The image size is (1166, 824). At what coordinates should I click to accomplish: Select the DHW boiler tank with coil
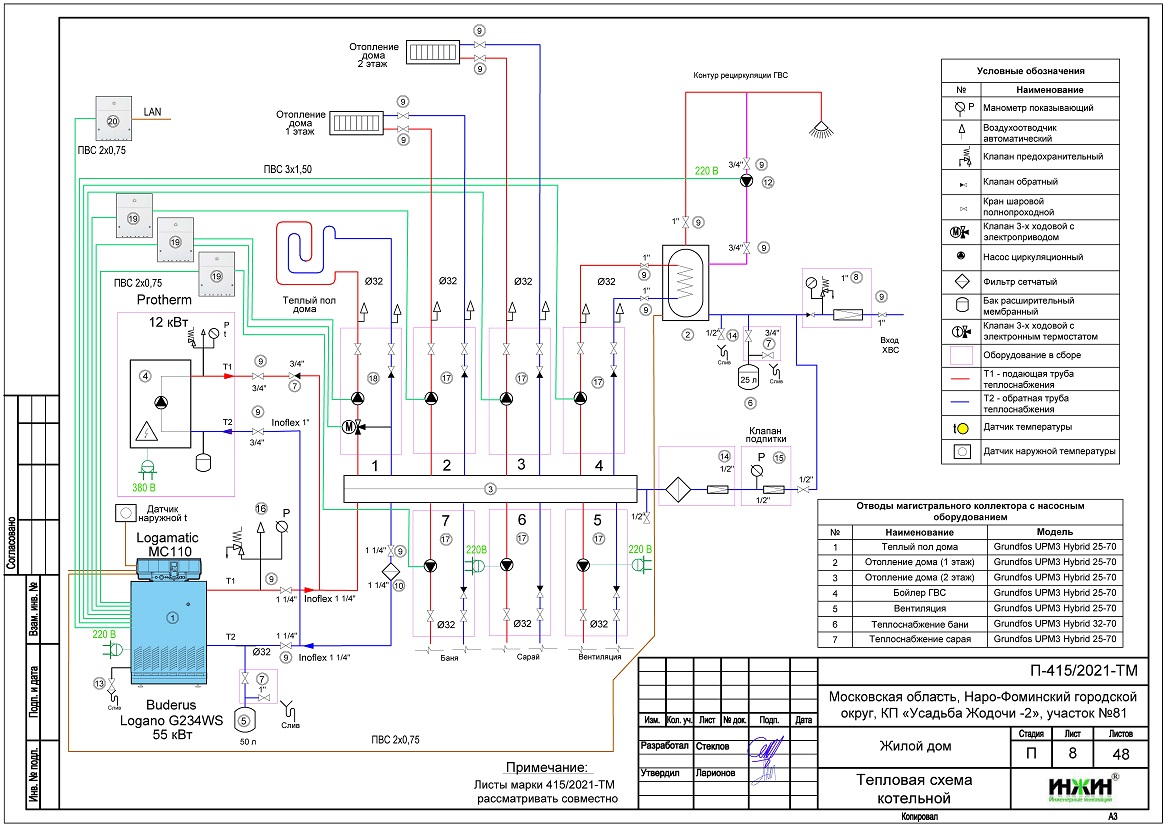(x=687, y=282)
